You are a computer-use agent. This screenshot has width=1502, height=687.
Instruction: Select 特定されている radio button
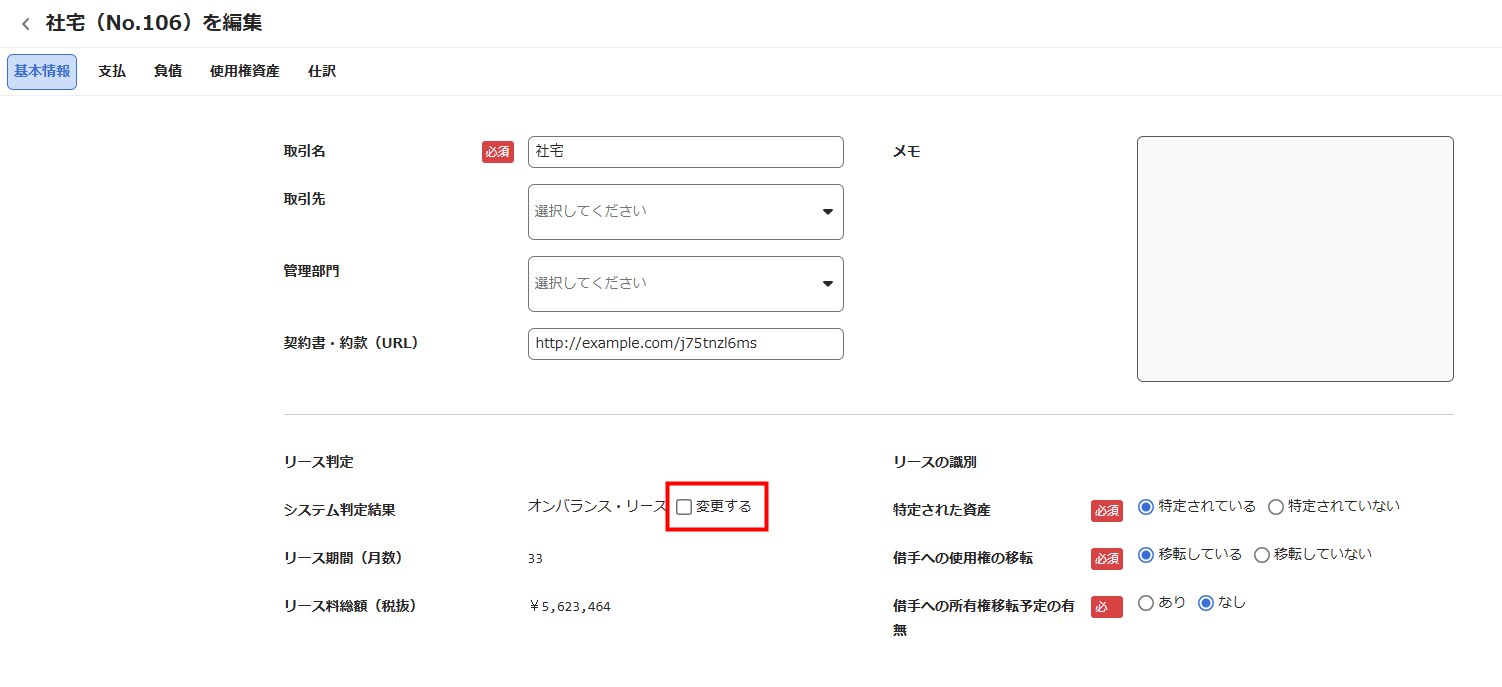(x=1146, y=507)
